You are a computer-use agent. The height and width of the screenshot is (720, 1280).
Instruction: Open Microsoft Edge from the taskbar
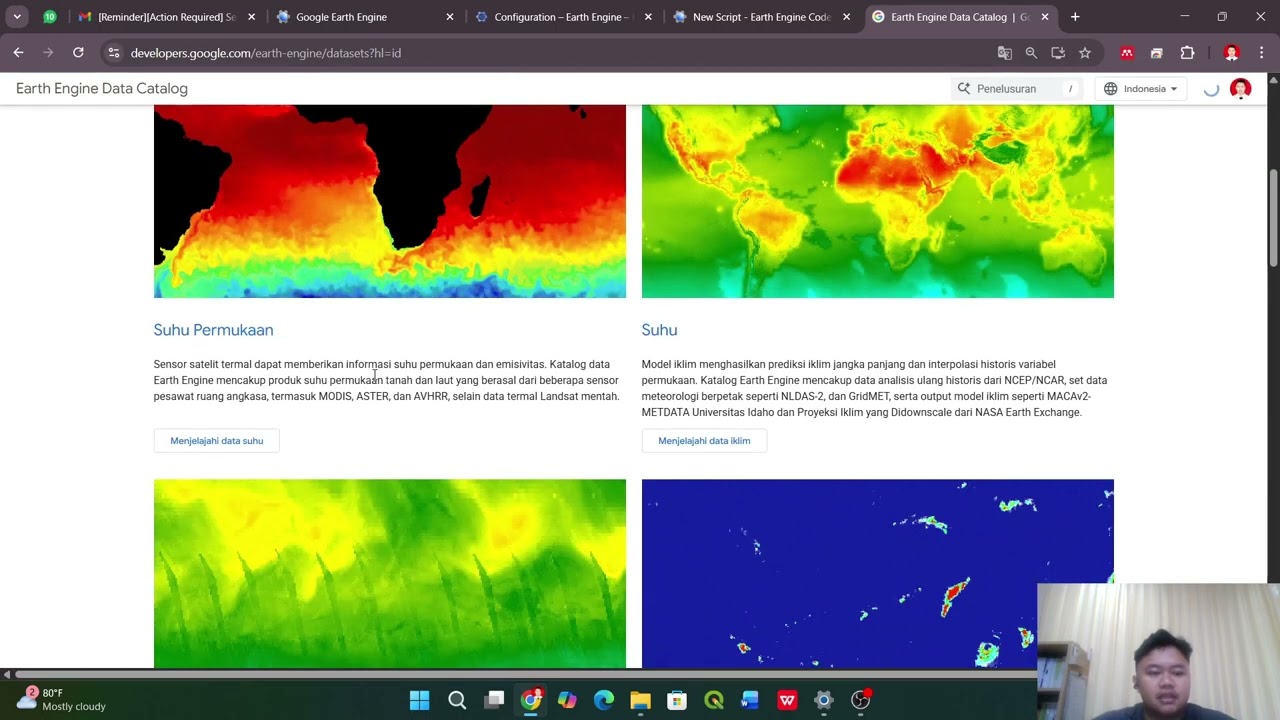[604, 700]
